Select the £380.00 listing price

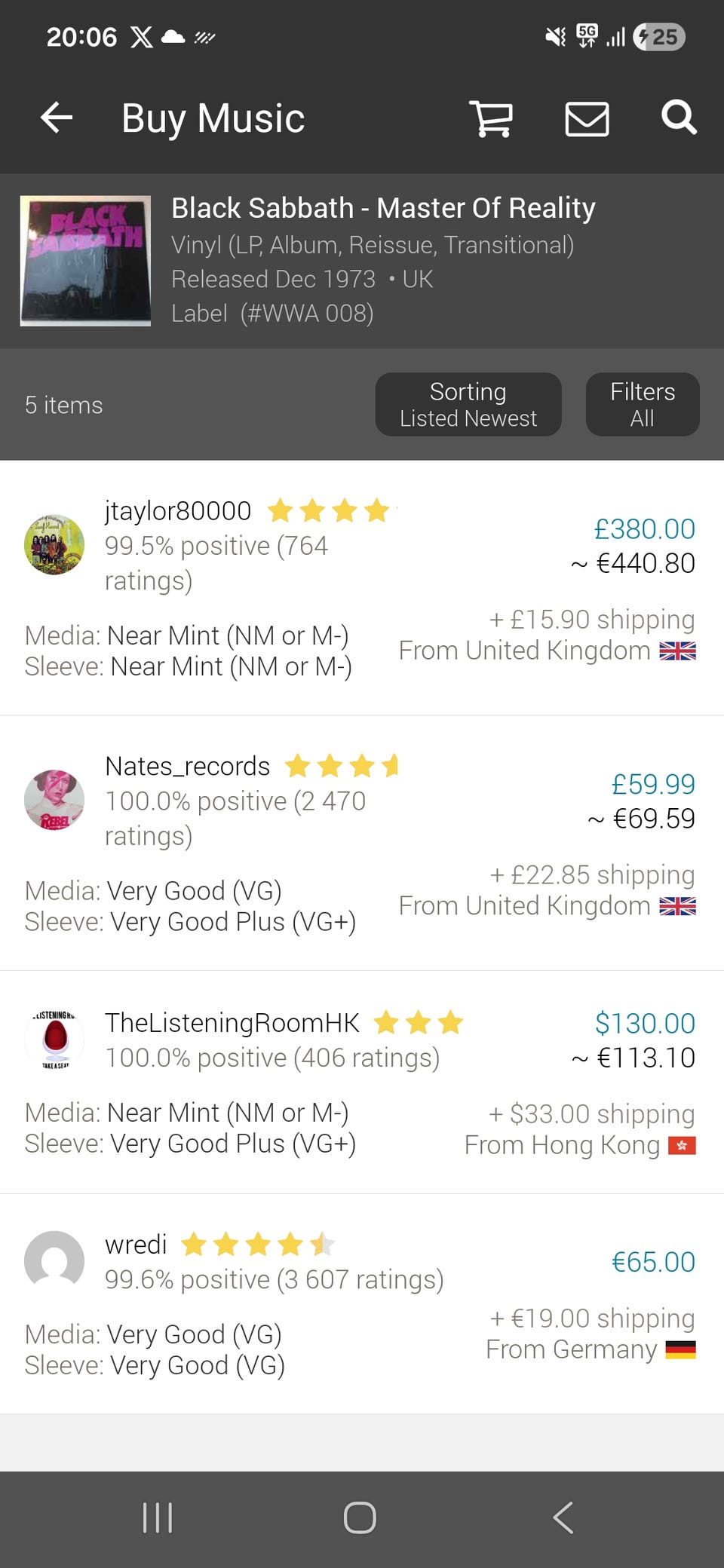click(645, 529)
